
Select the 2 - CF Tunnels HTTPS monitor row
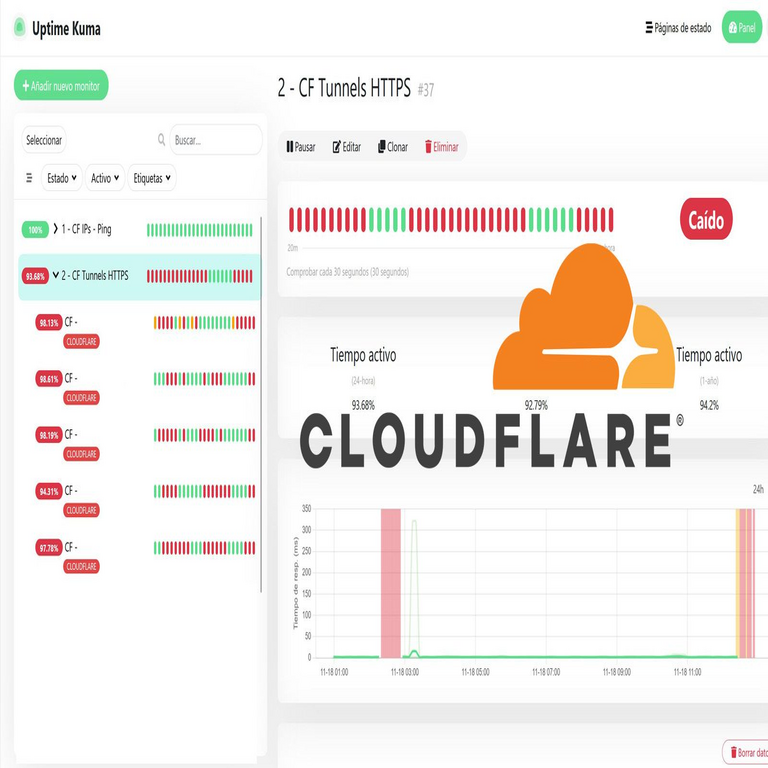pyautogui.click(x=140, y=277)
